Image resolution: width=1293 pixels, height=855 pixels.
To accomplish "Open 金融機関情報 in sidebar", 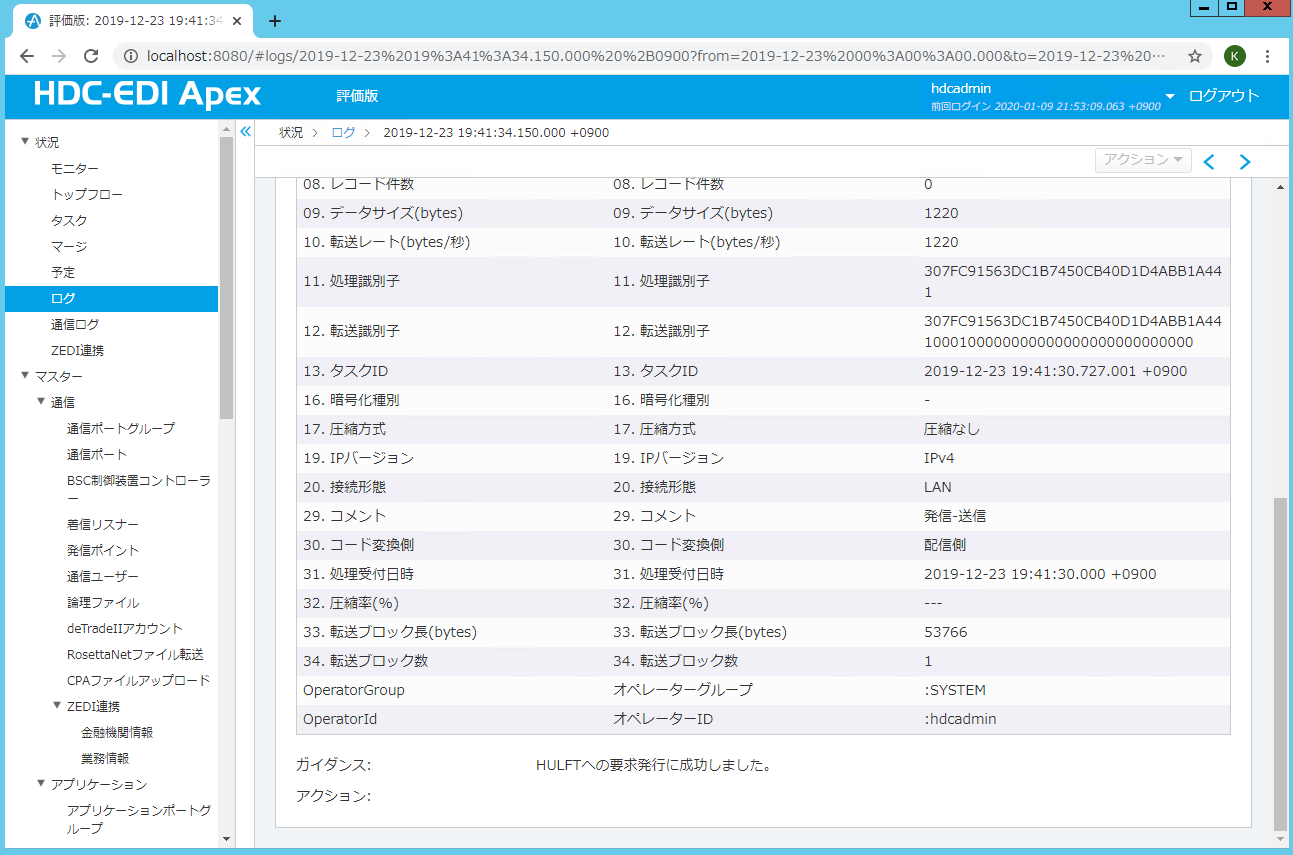I will (x=117, y=732).
